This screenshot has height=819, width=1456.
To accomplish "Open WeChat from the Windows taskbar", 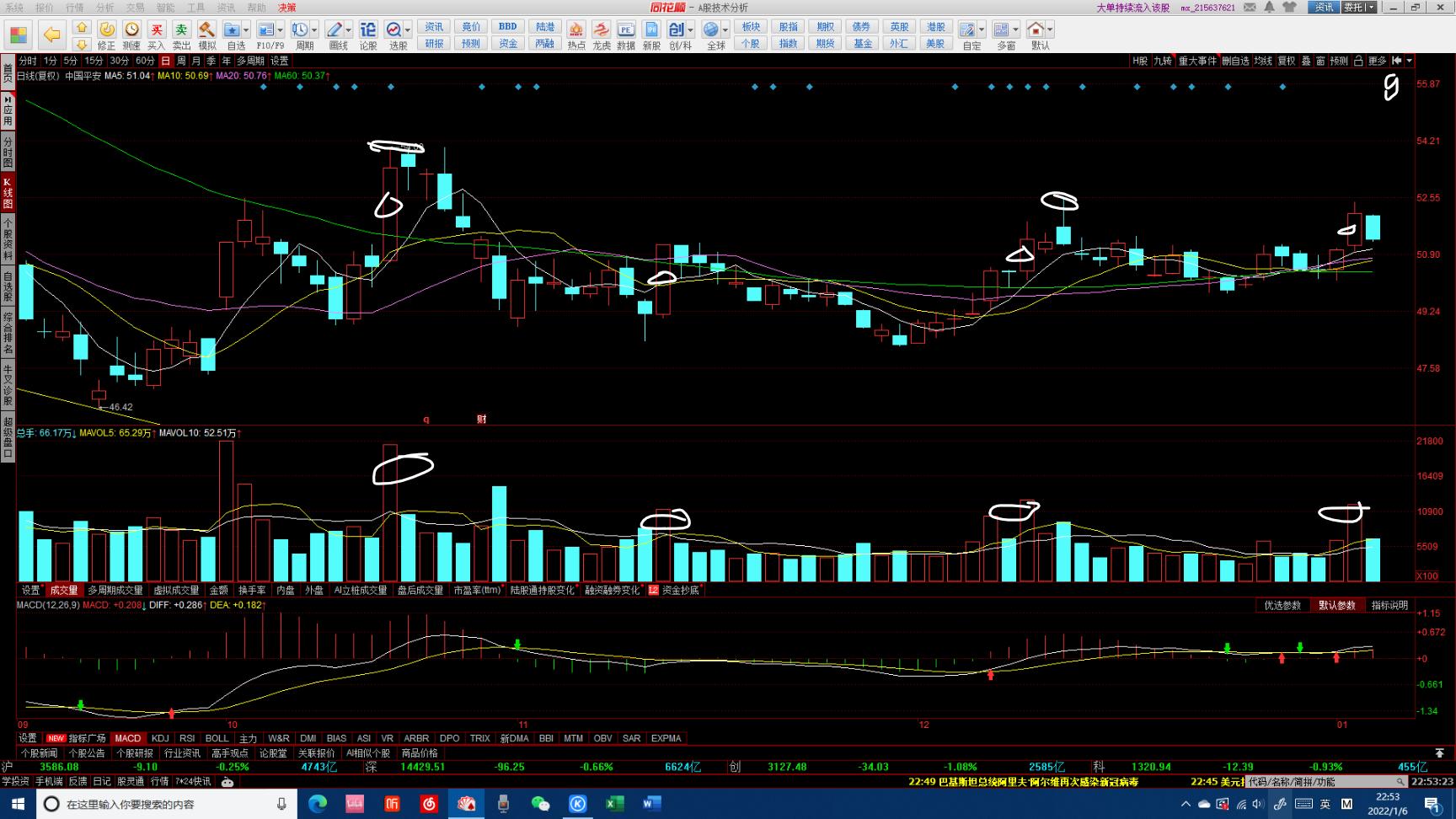I will [x=540, y=804].
